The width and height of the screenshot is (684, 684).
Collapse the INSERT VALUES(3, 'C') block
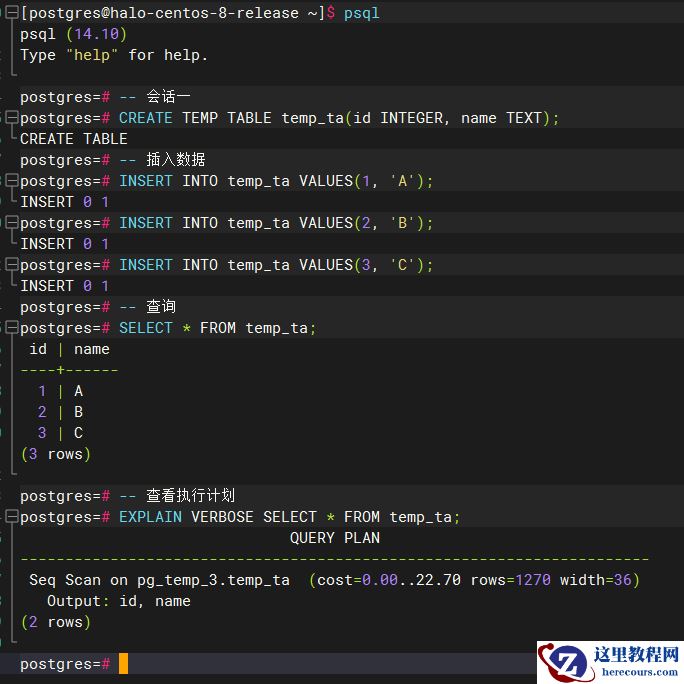[12, 265]
